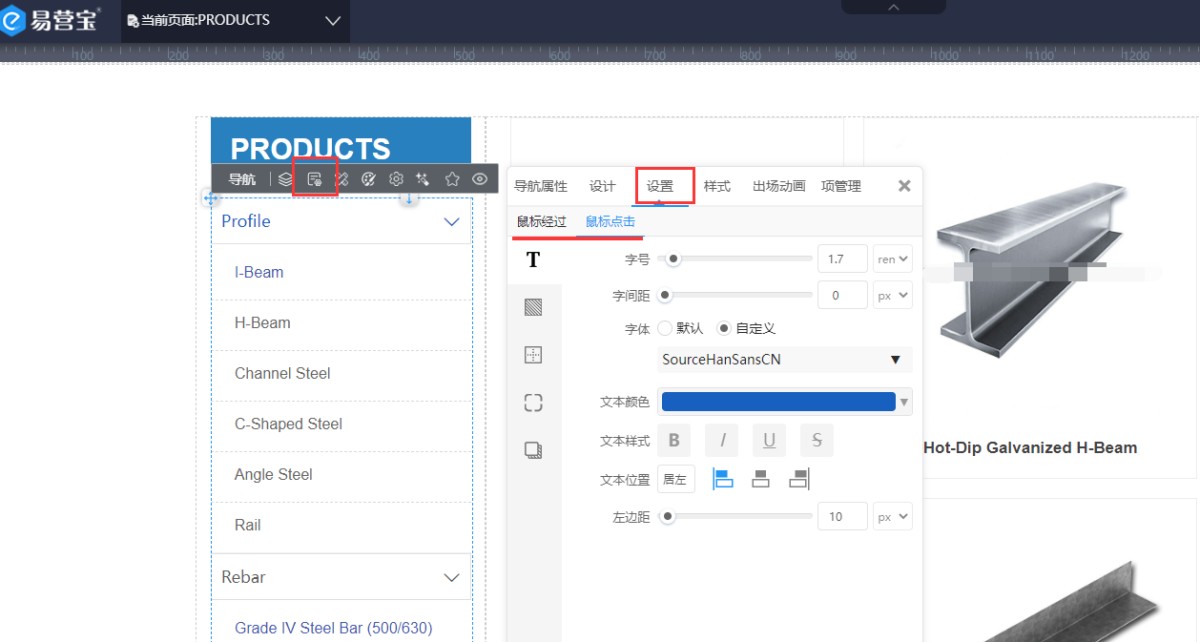Click the 文本颜色 blue color swatch
1200x642 pixels.
click(778, 402)
